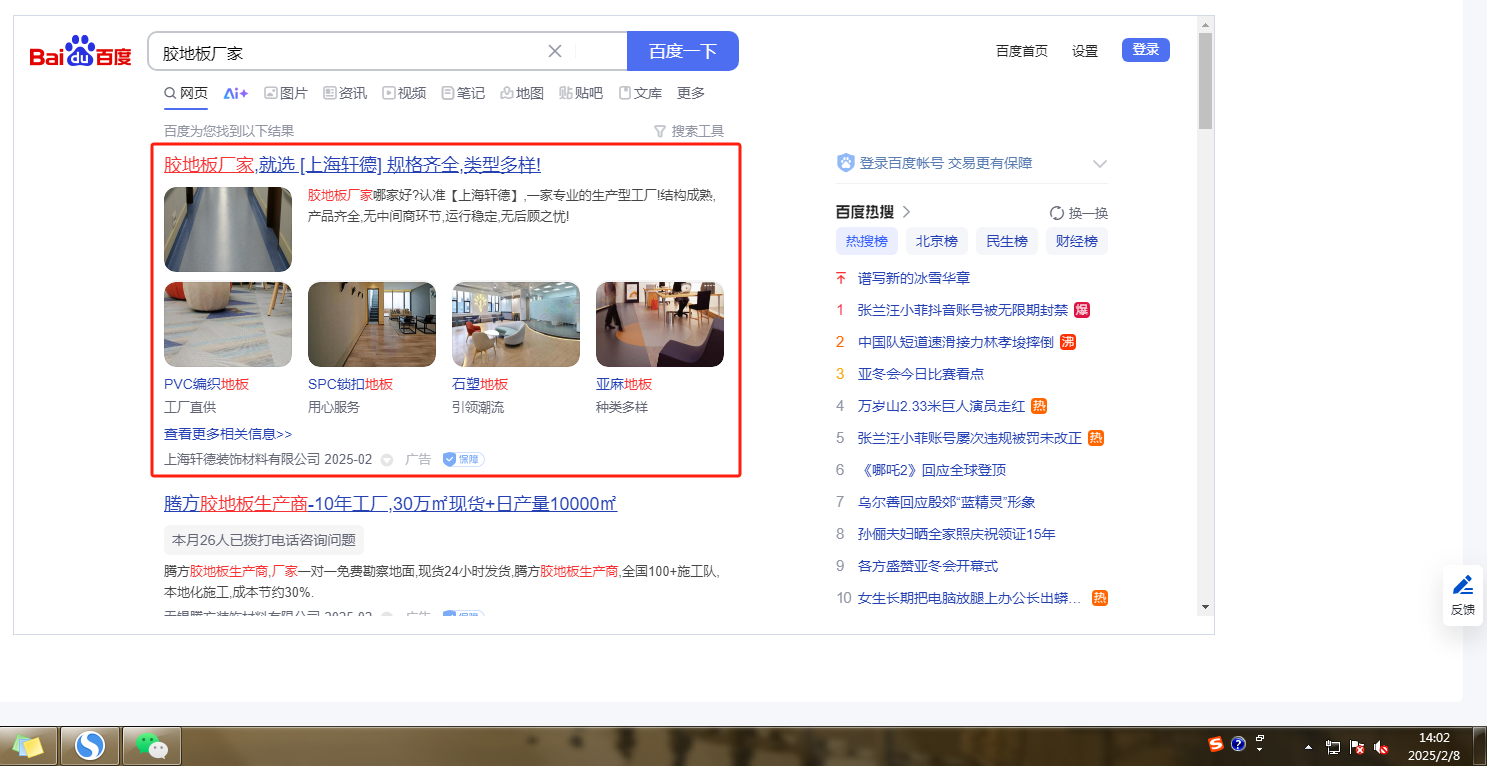Open hot search 孙俪夫妇晒全家照庆祝领证15年
Screen dimensions: 1487x766
click(957, 534)
